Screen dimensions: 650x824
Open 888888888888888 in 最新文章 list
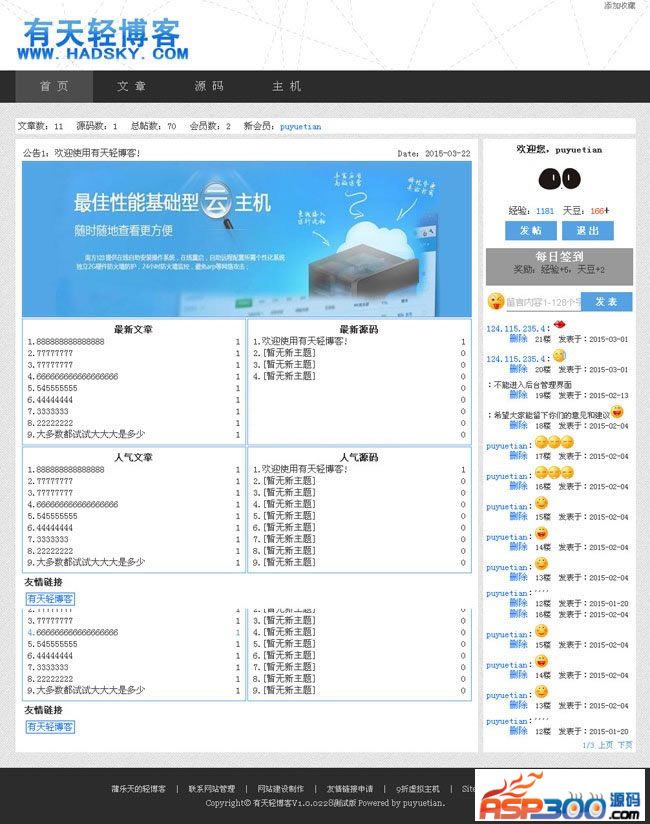(70, 342)
